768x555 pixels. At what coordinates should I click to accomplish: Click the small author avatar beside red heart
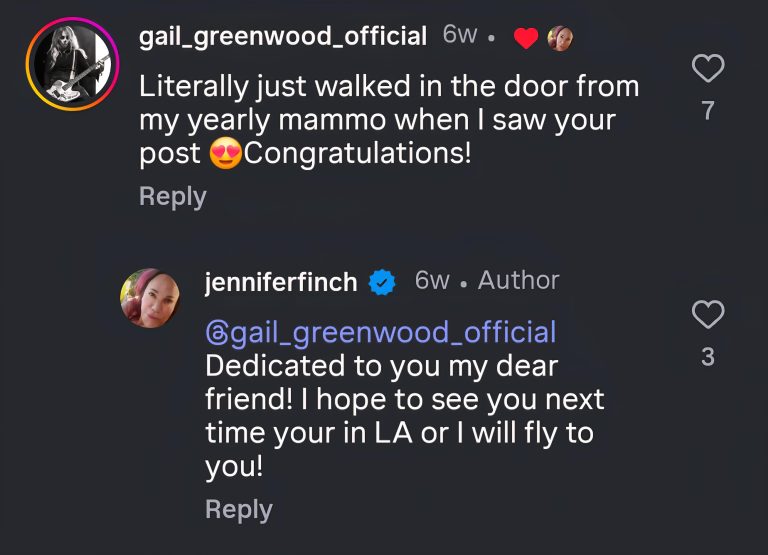(560, 38)
